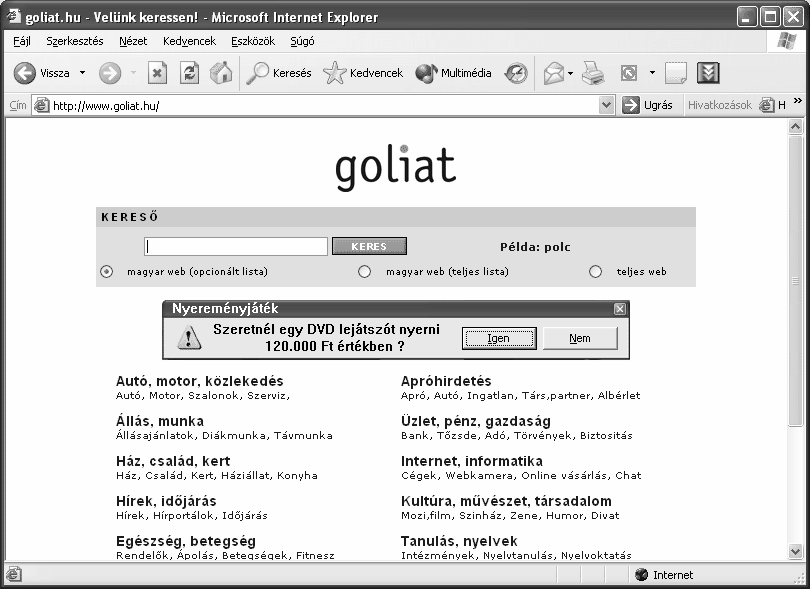Open the address bar dropdown list
The height and width of the screenshot is (589, 810).
pyautogui.click(x=606, y=105)
